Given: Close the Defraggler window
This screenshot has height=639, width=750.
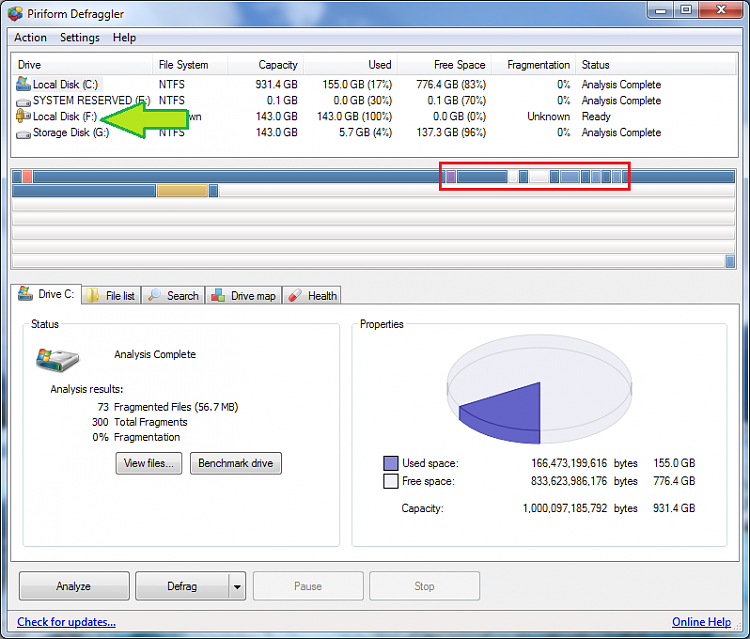Looking at the screenshot, I should [x=721, y=10].
